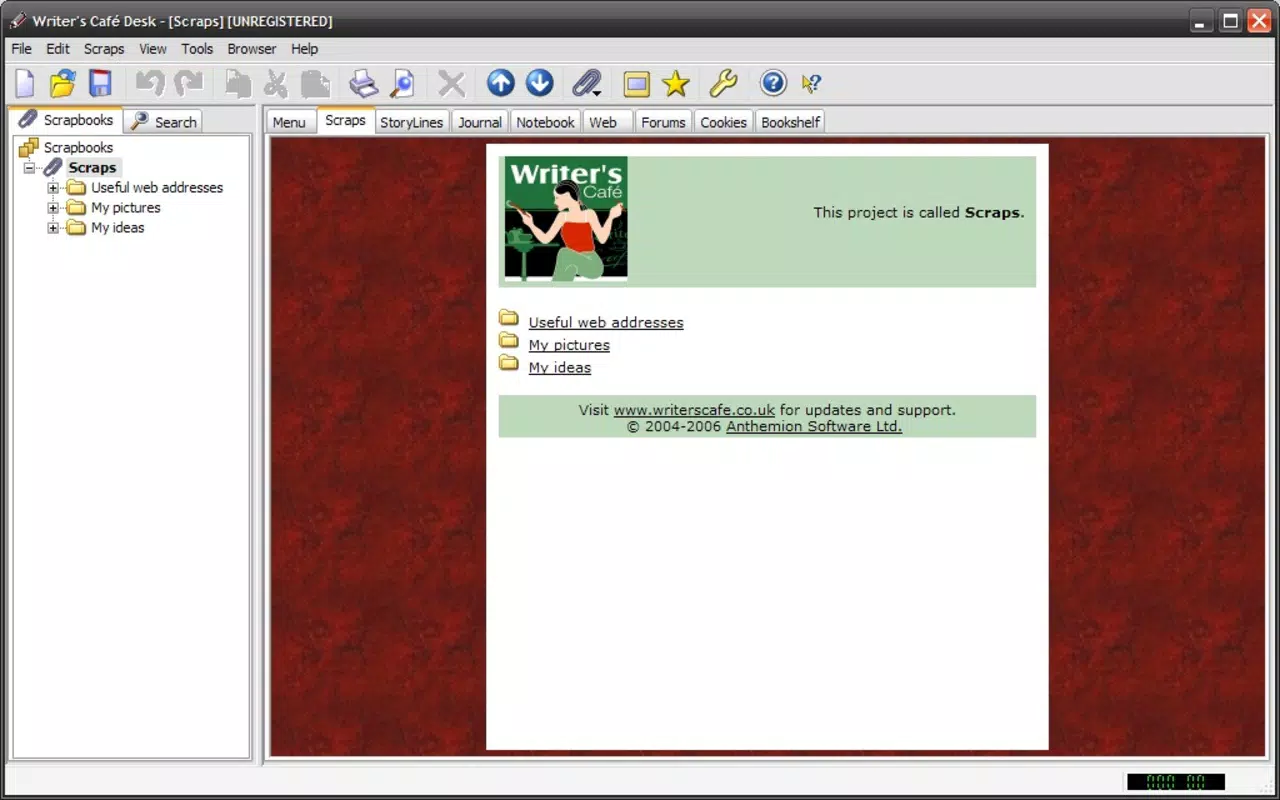Visit the www.writerscafe.co.uk link

click(x=694, y=410)
